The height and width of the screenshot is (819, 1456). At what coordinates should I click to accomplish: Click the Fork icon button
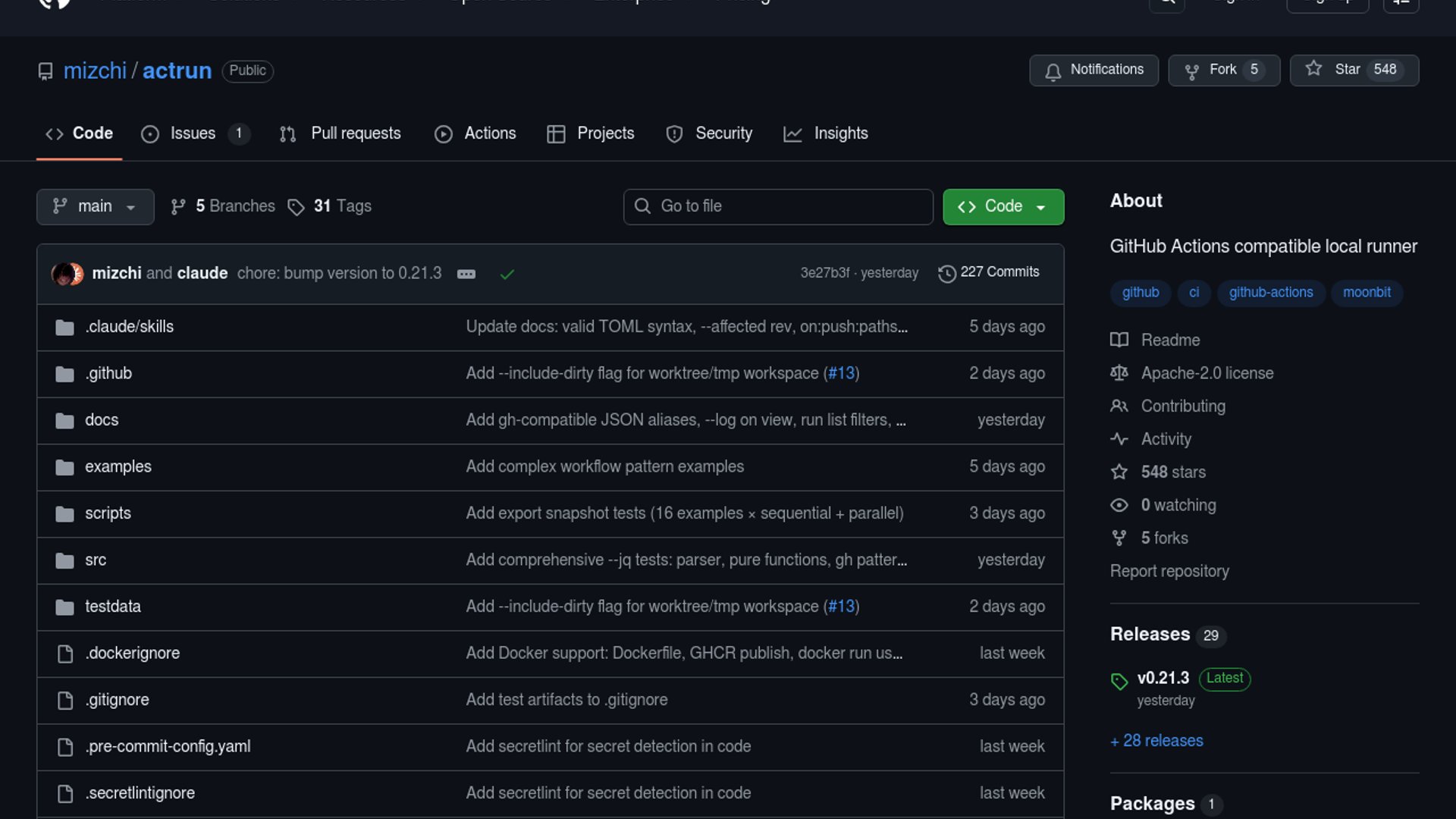[x=1191, y=71]
